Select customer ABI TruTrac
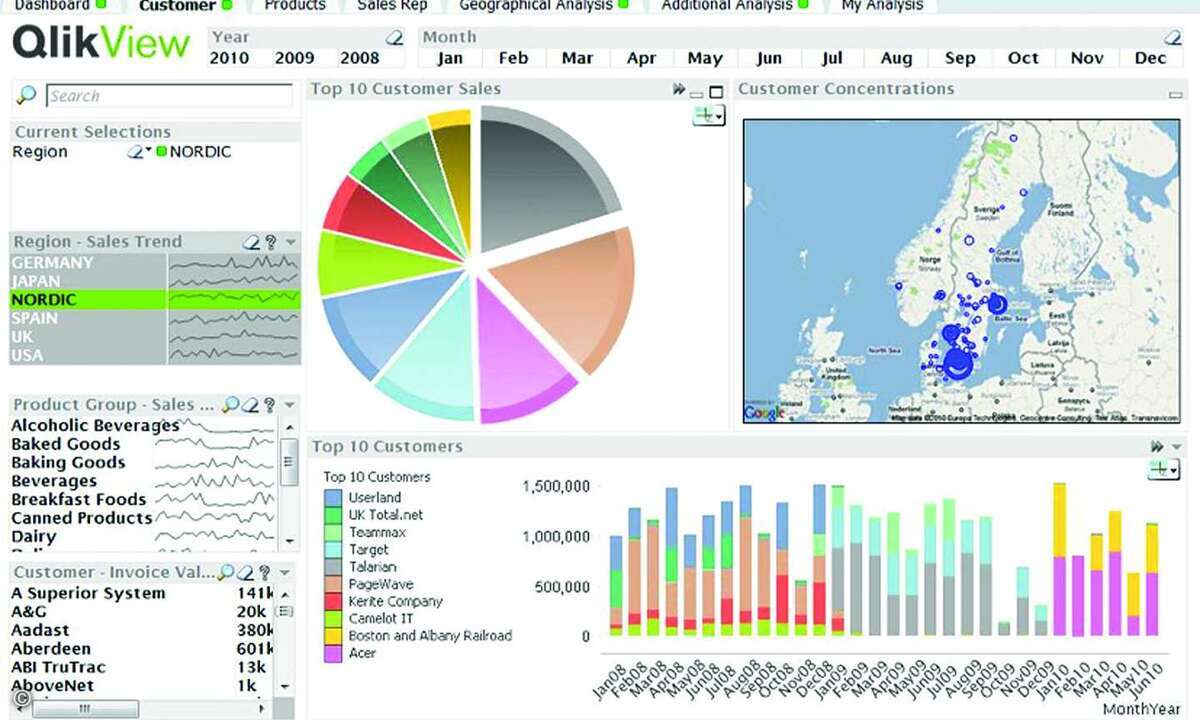This screenshot has height=720, width=1200. click(x=58, y=667)
